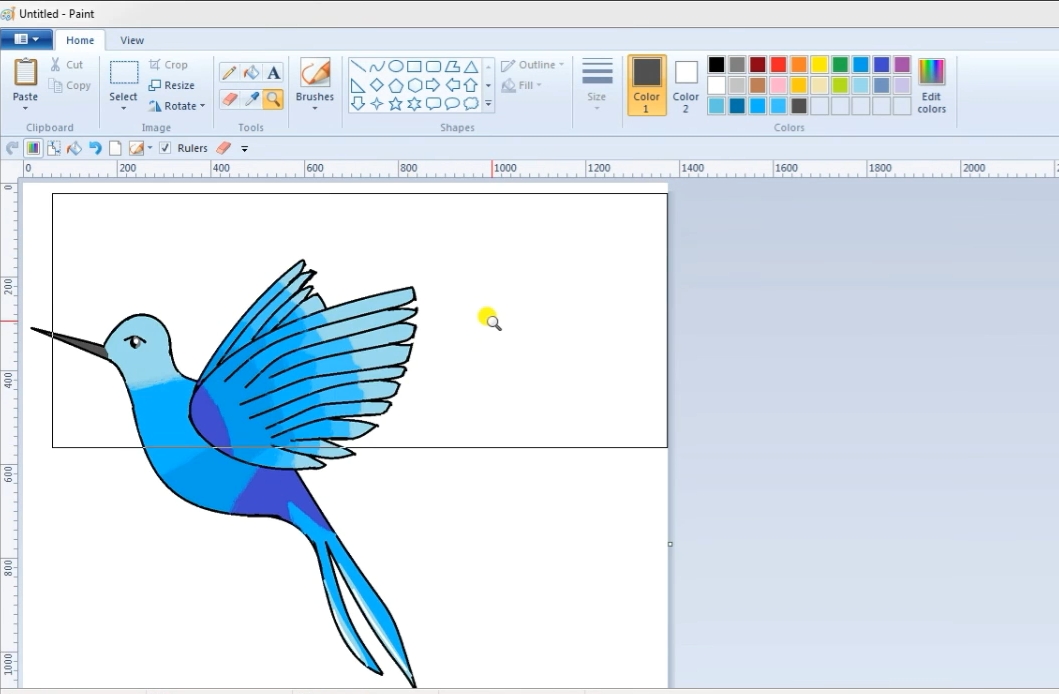Click the Resize button
This screenshot has width=1059, height=694.
tap(172, 85)
